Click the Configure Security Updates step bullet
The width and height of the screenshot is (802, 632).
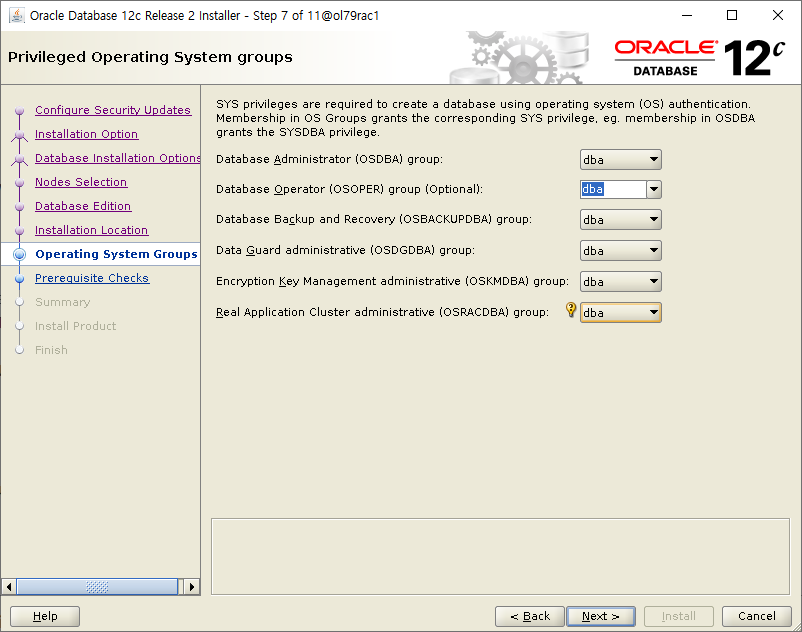(19, 110)
